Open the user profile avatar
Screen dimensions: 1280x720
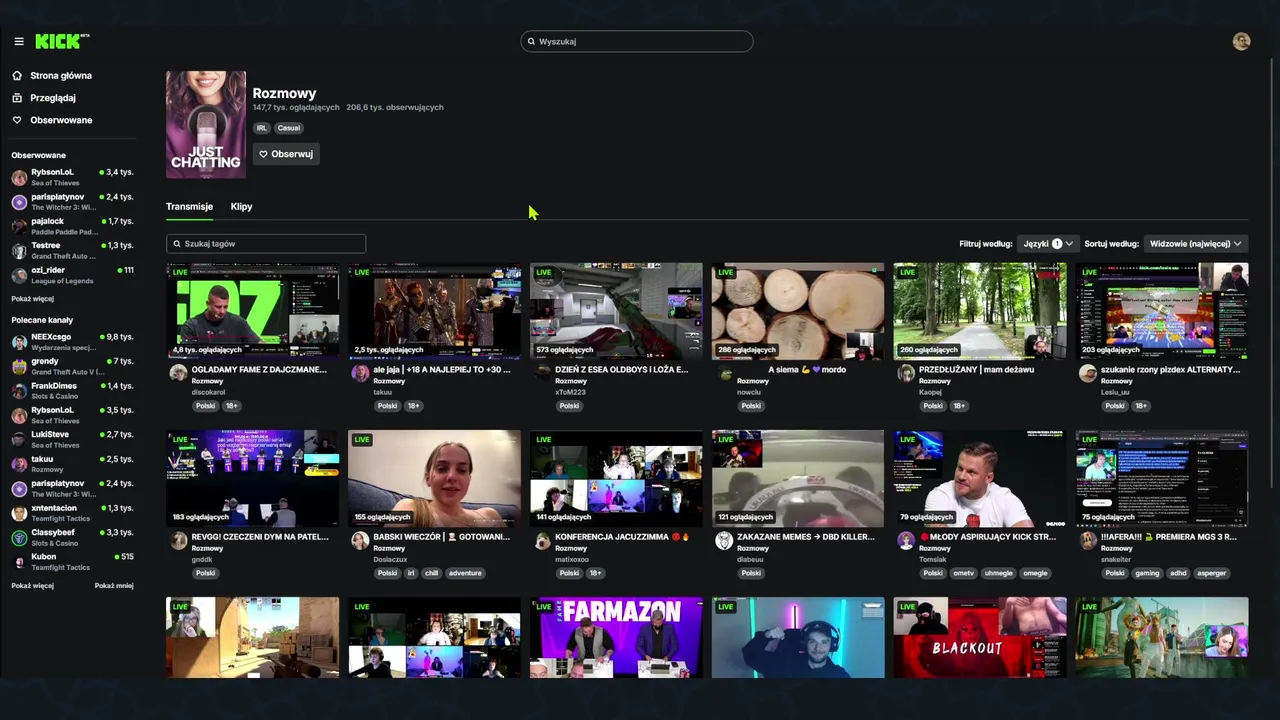[x=1241, y=41]
